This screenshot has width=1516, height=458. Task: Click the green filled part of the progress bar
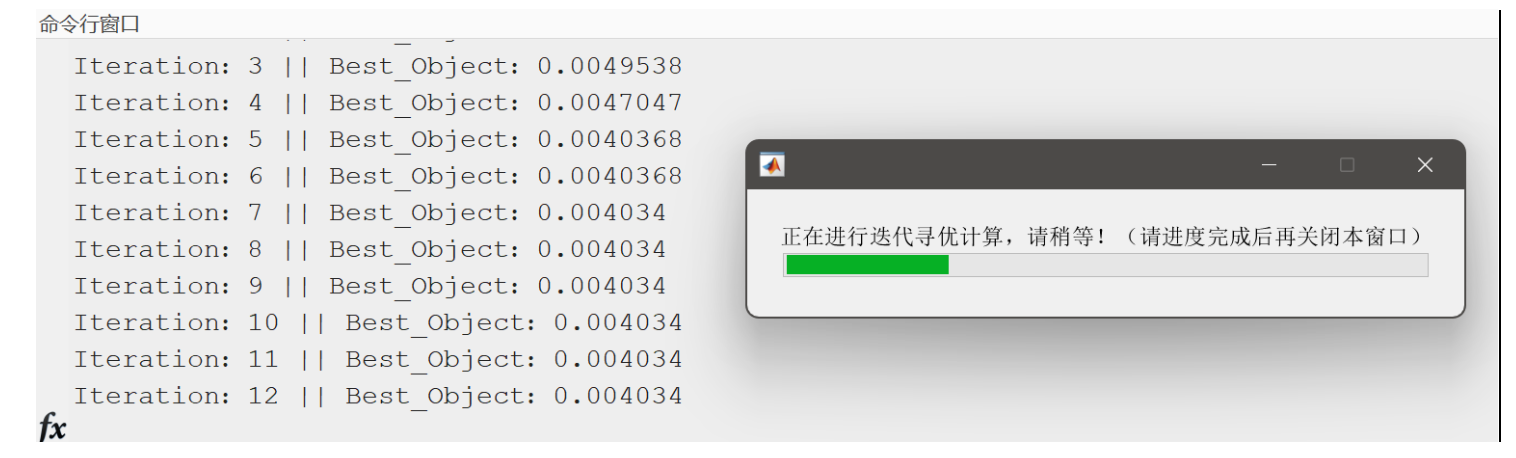coord(867,265)
